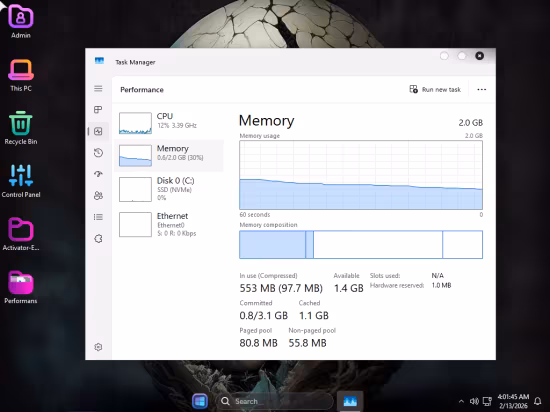This screenshot has height=412, width=550.
Task: Open Task Manager Settings gear icon
Action: 98,347
